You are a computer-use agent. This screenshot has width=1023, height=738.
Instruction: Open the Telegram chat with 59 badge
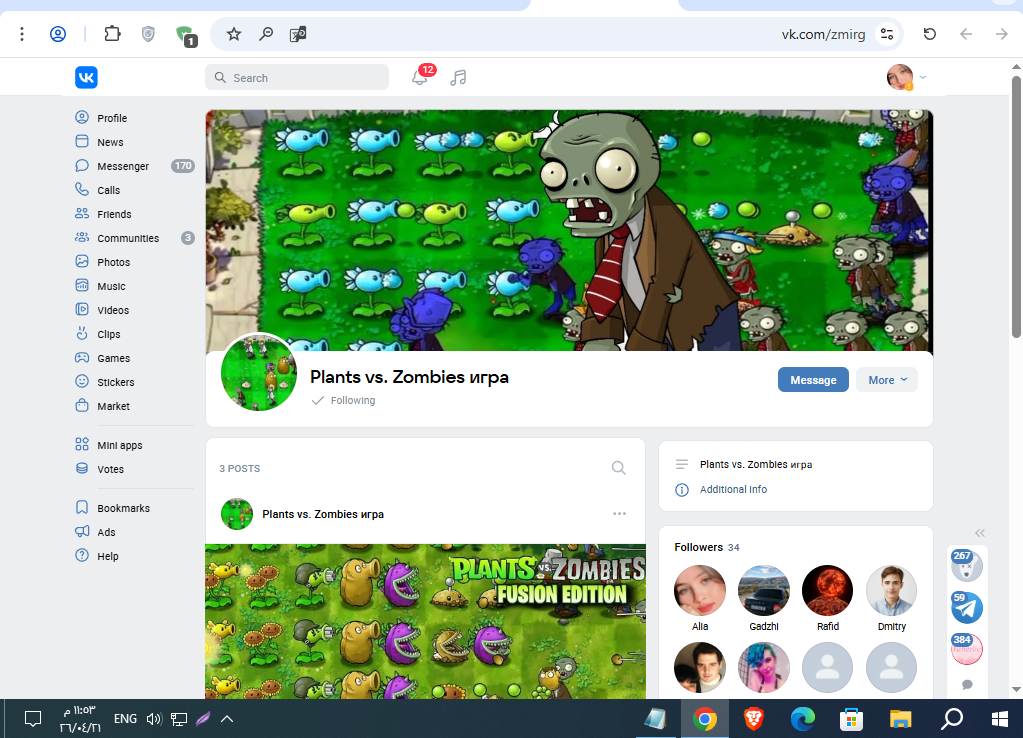pyautogui.click(x=967, y=607)
